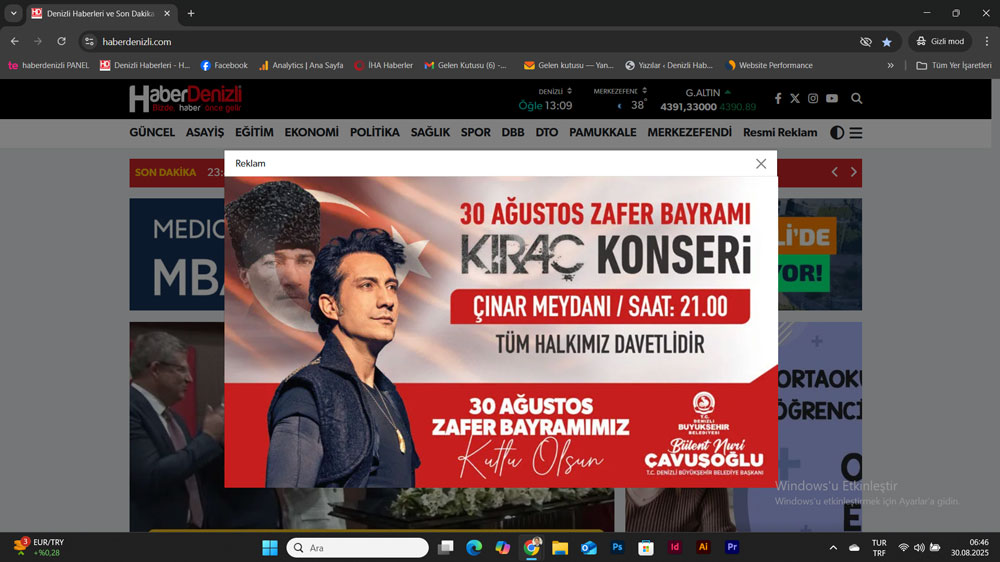The width and height of the screenshot is (1000, 562).
Task: Bookmark this page with the star icon
Action: 887,42
